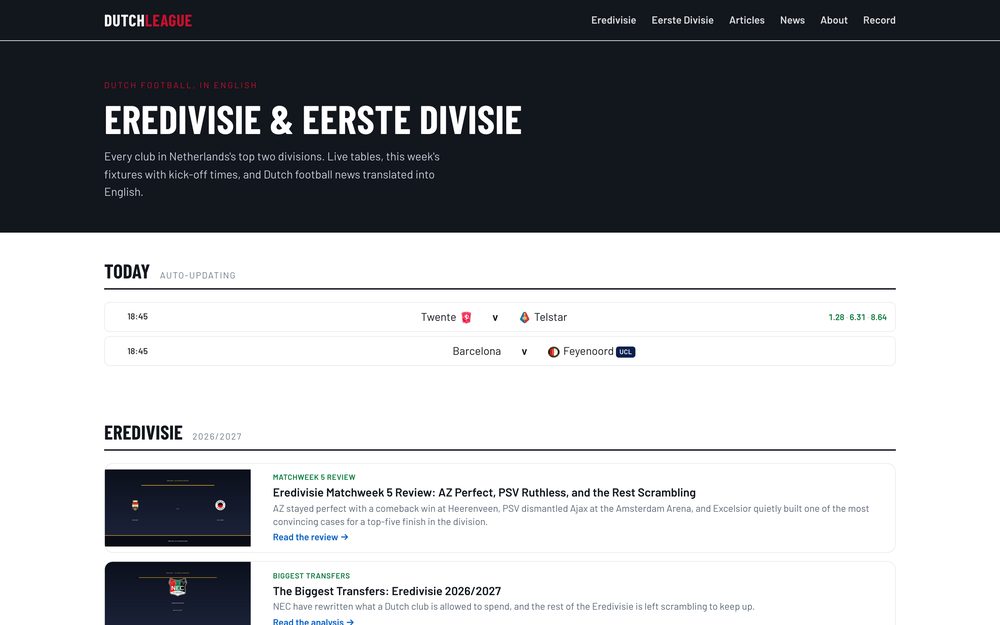Click the DUTCH FOOTBALL, IN ENGLISH tagline
The height and width of the screenshot is (625, 1000).
point(180,85)
